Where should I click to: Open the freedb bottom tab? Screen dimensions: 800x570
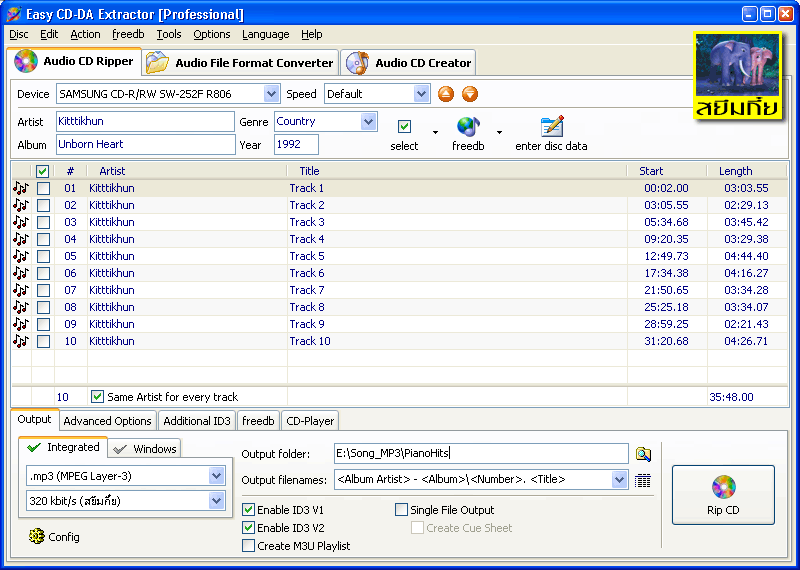(258, 421)
